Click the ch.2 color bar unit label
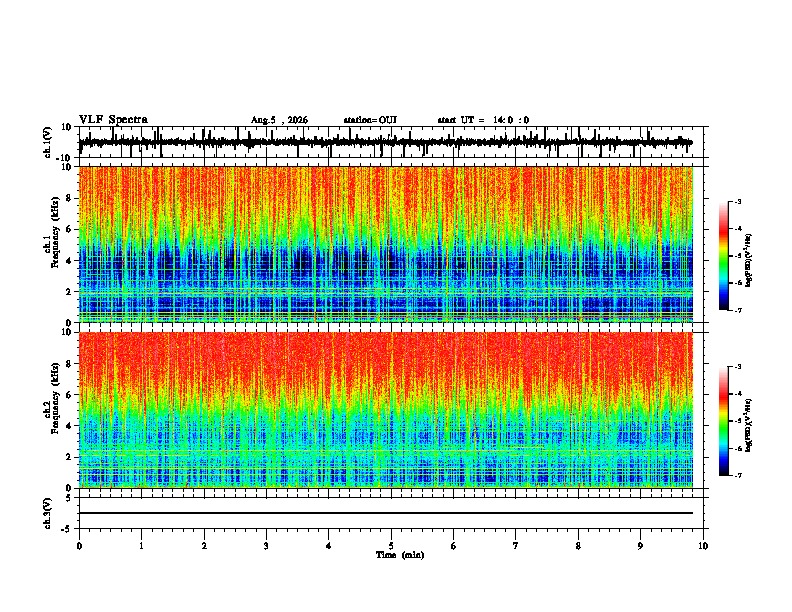792x612 pixels. [x=749, y=425]
